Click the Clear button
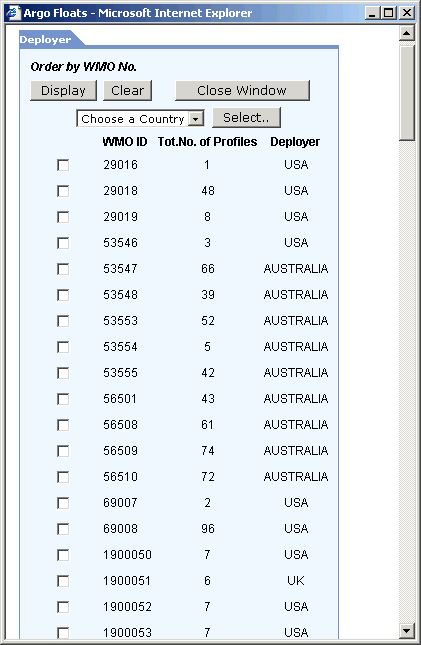This screenshot has width=421, height=645. click(128, 90)
